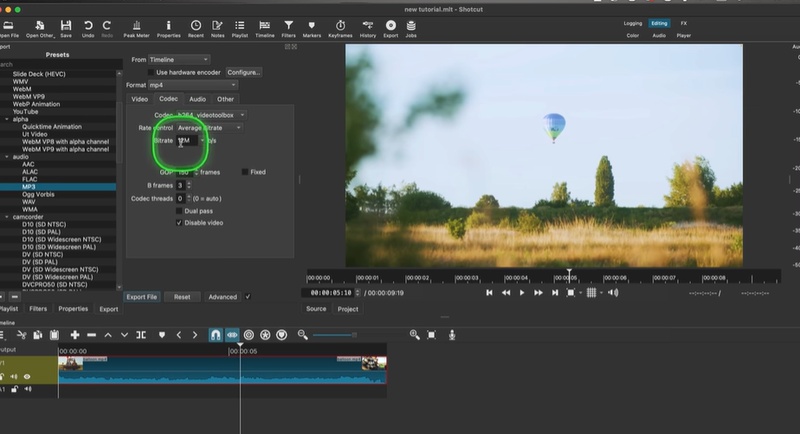Click the Advanced button

[x=222, y=297]
